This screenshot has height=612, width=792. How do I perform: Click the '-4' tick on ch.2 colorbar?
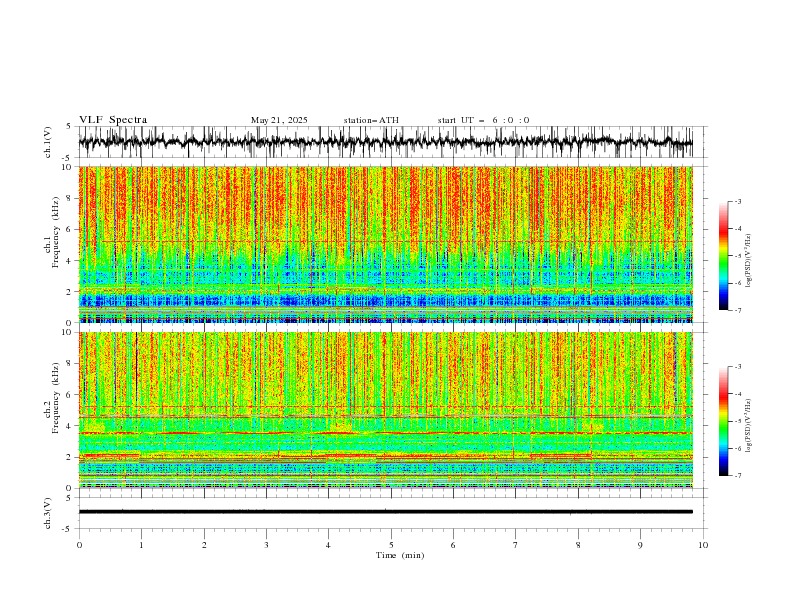coord(738,394)
